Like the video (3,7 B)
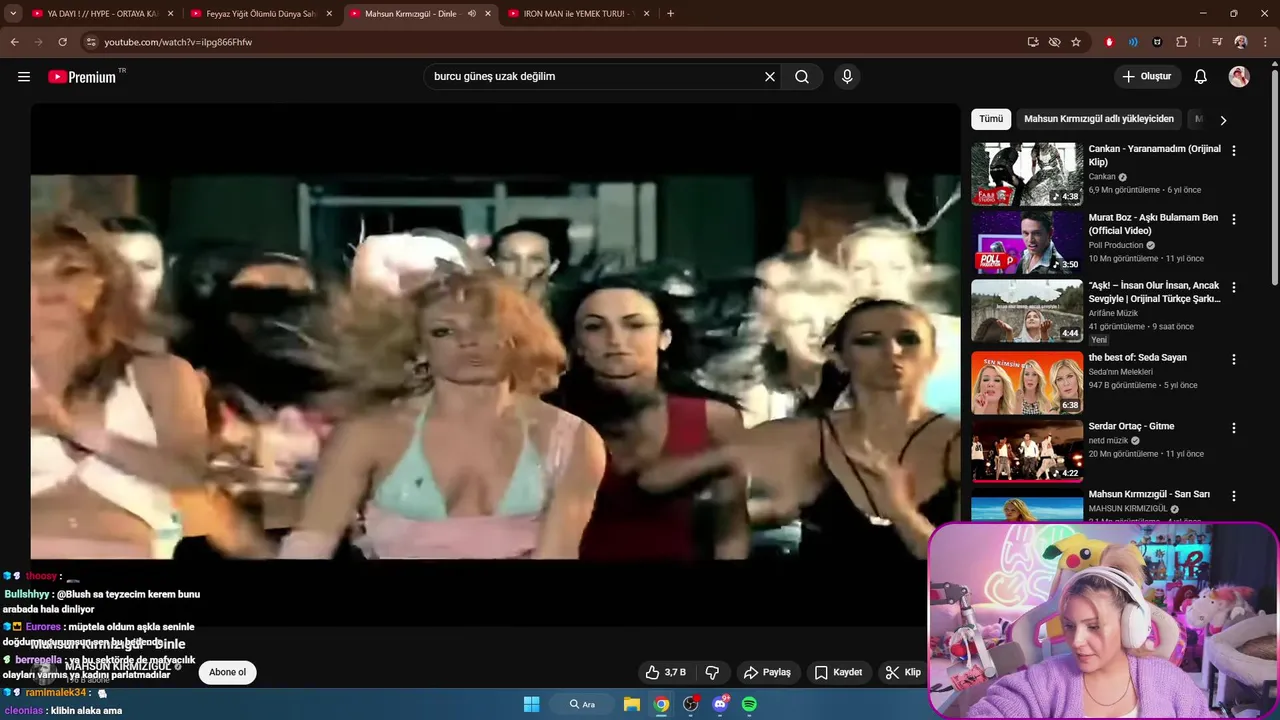 [x=666, y=672]
